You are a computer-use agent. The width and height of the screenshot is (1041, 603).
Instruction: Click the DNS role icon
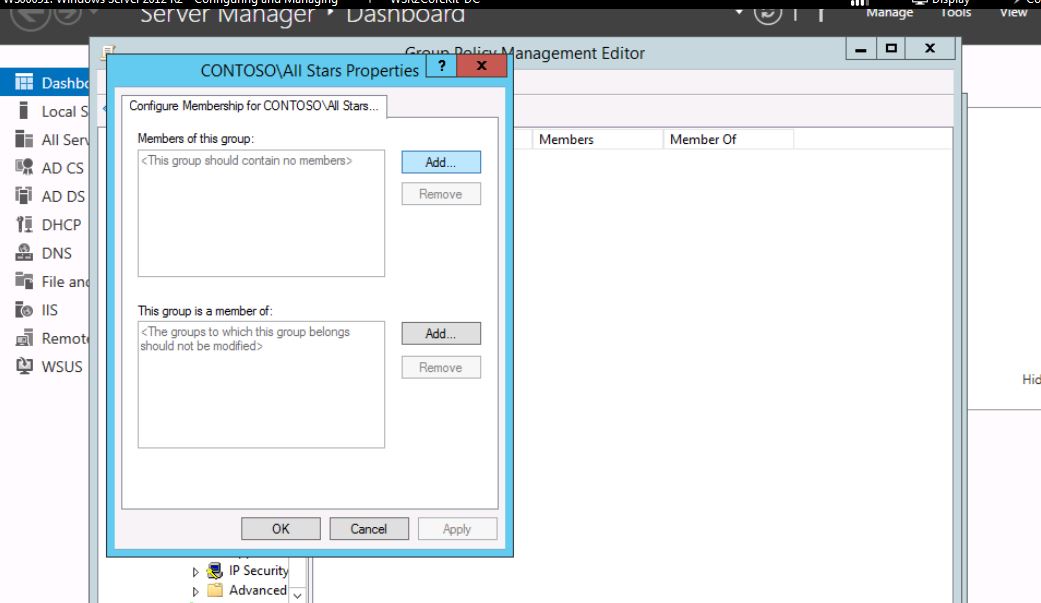point(25,253)
